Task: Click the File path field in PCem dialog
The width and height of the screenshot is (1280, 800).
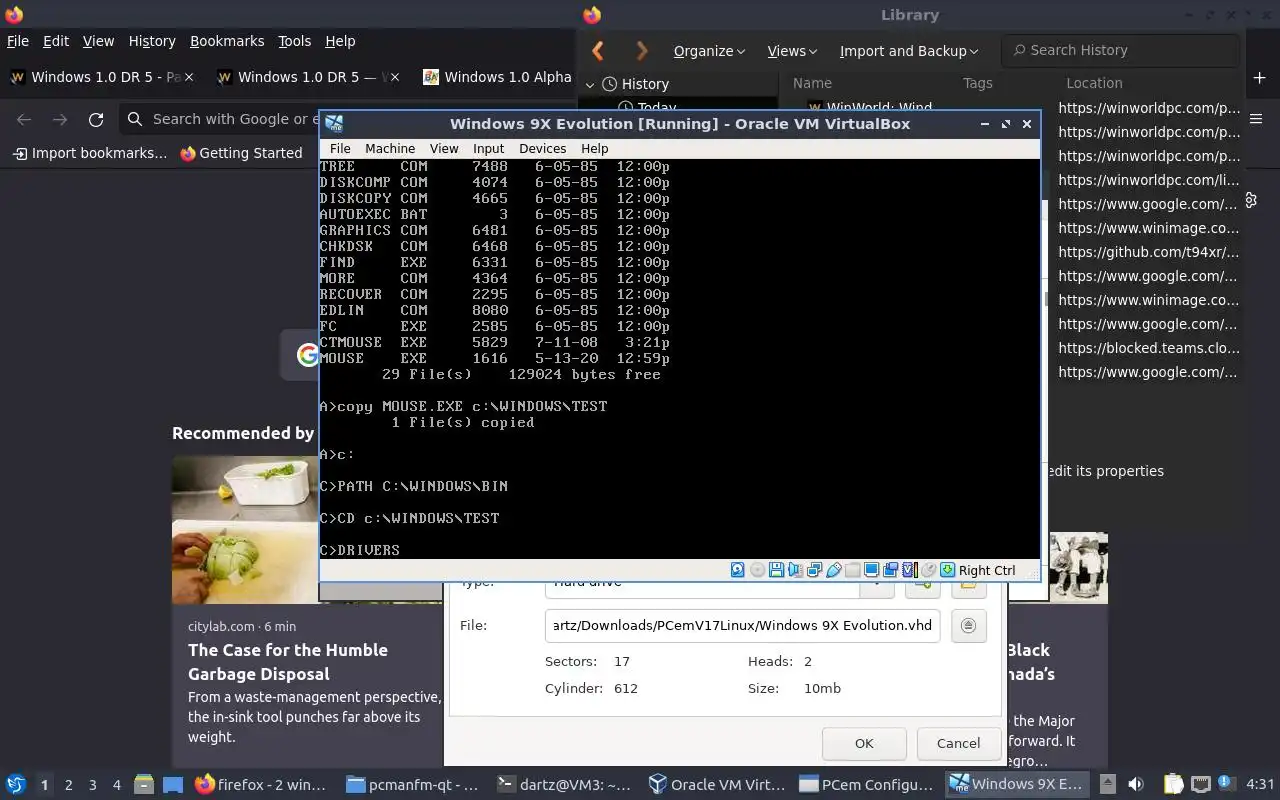Action: click(x=742, y=626)
